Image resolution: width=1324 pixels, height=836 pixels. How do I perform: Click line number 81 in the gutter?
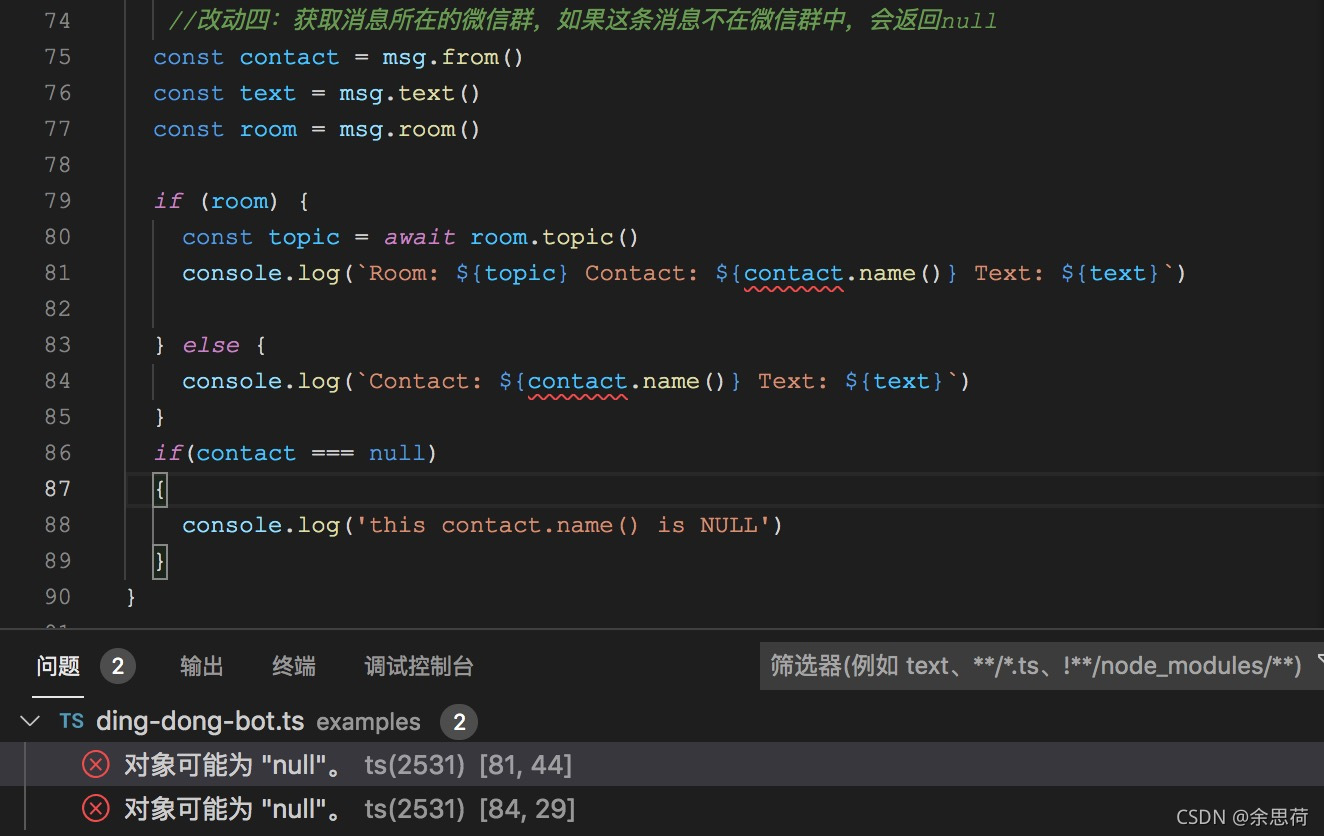58,273
